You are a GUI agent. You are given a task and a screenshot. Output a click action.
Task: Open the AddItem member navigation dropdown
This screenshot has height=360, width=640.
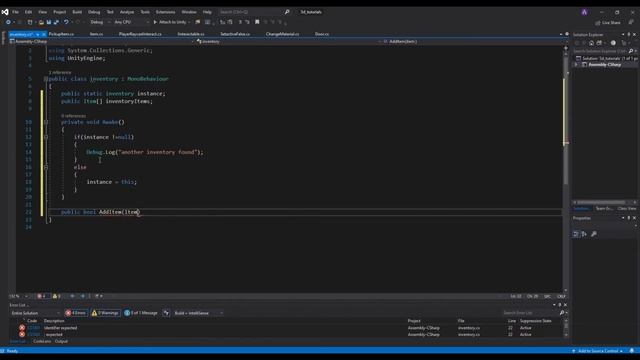[x=472, y=41]
